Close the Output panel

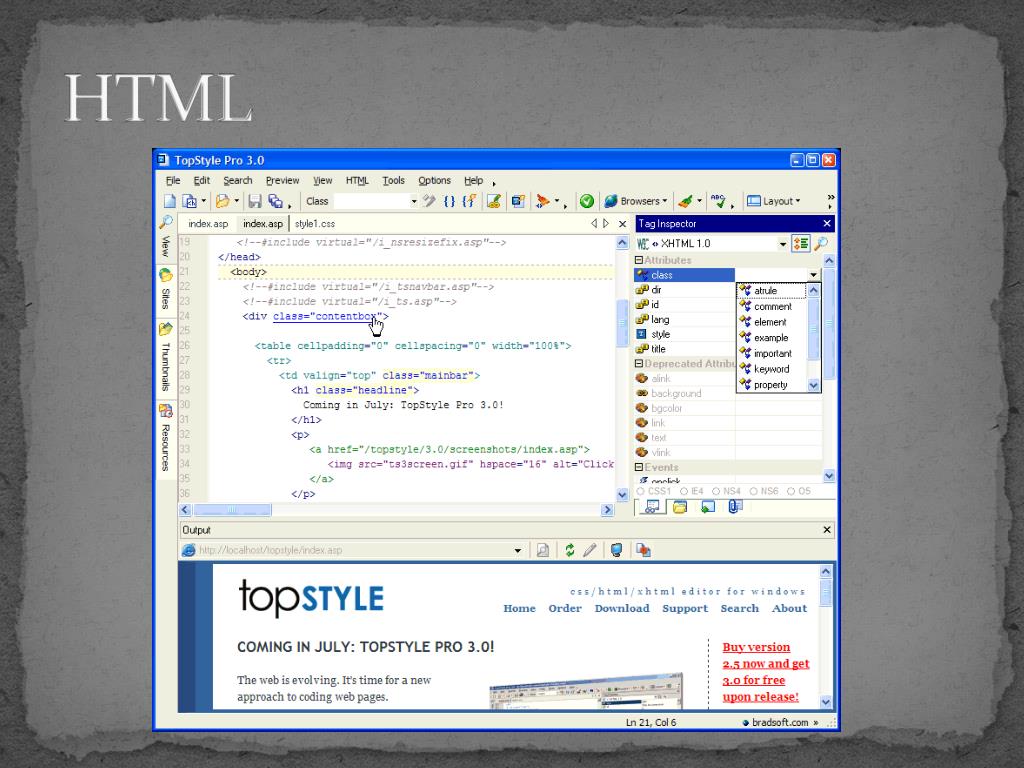tap(827, 530)
